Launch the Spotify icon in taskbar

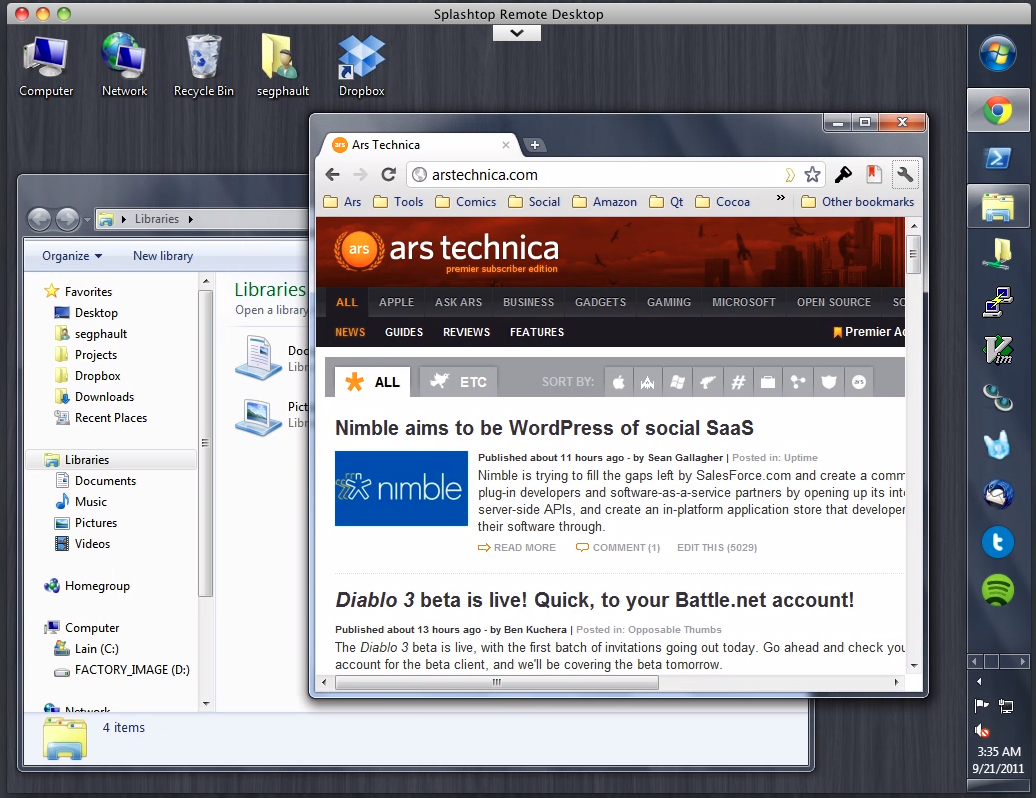point(998,589)
